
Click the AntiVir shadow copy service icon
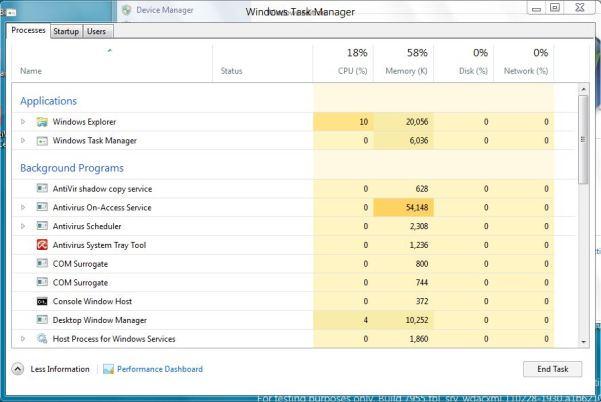tap(42, 188)
